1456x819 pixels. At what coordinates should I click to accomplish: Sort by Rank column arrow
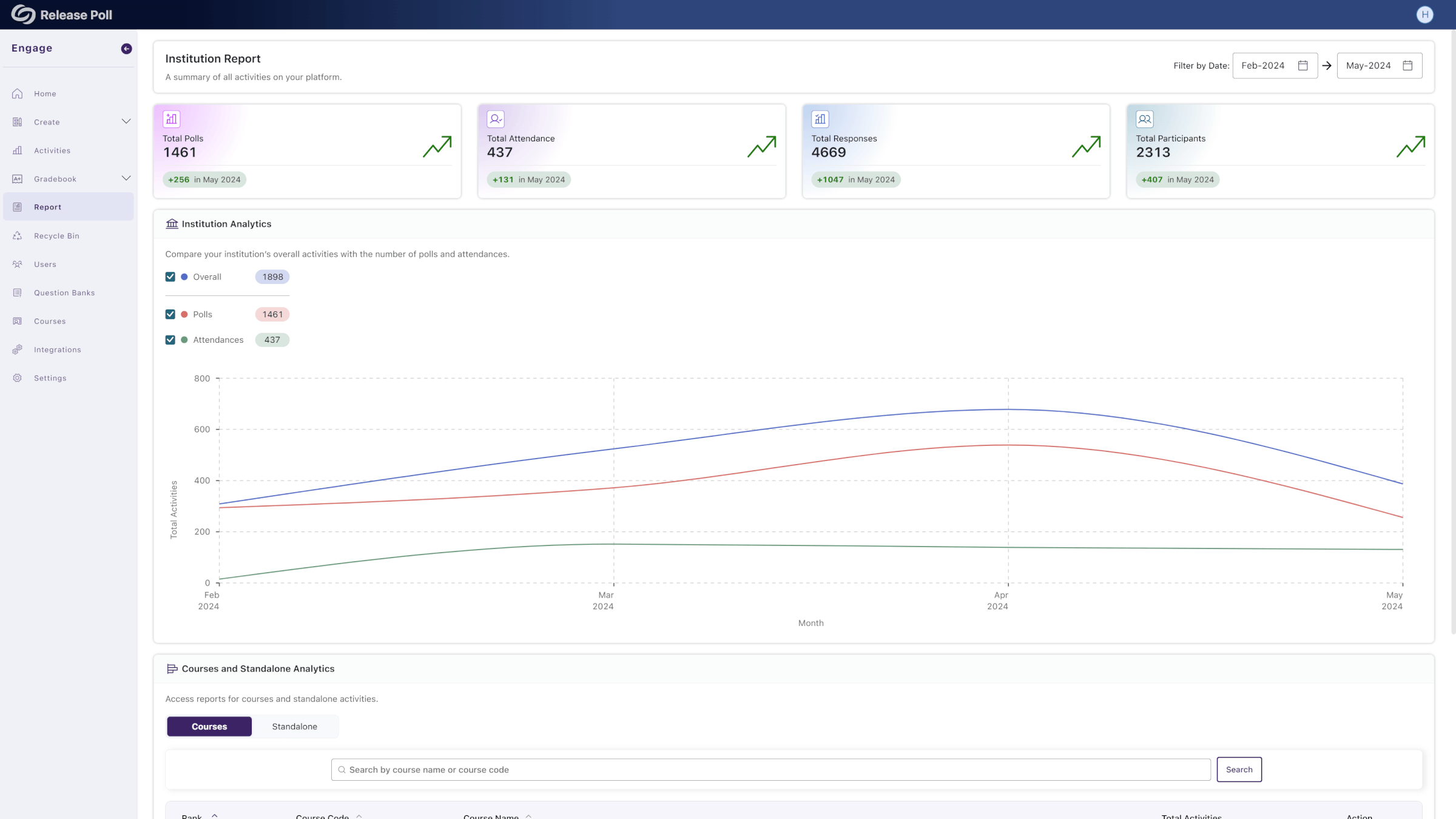point(215,817)
